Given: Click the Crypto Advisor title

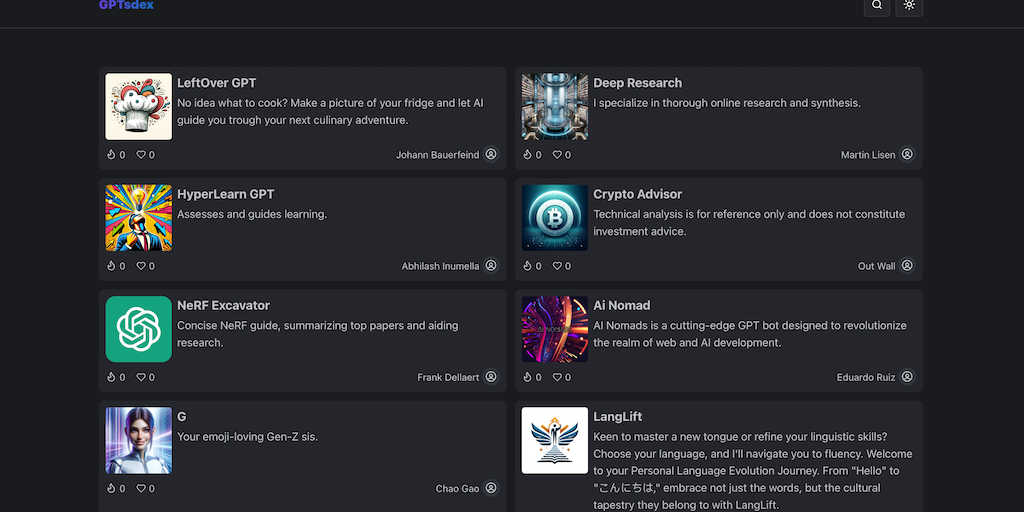Looking at the screenshot, I should click(x=637, y=194).
